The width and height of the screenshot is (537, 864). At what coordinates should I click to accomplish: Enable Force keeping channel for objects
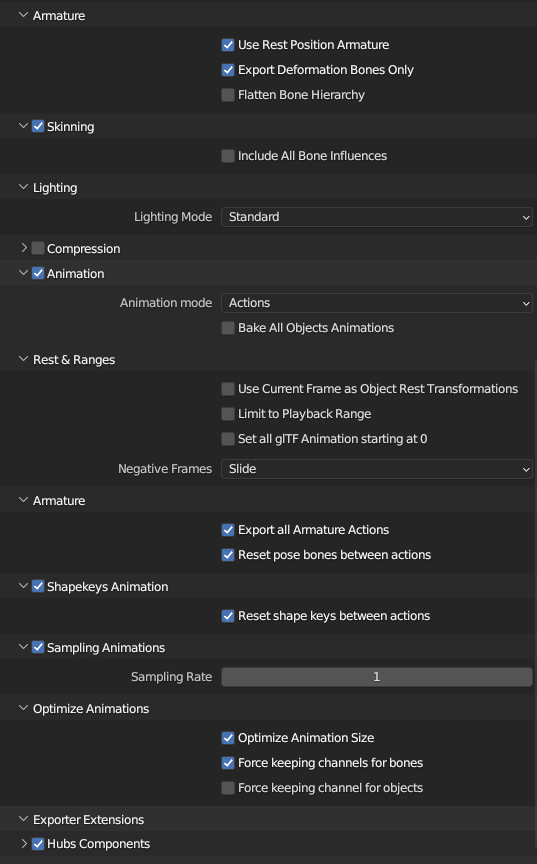click(228, 788)
